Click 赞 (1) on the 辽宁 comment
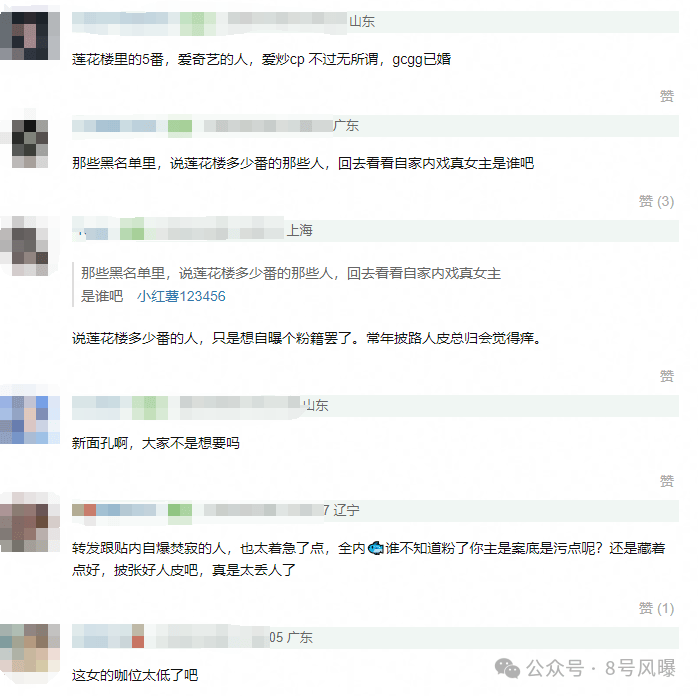The height and width of the screenshot is (696, 698). pos(656,608)
